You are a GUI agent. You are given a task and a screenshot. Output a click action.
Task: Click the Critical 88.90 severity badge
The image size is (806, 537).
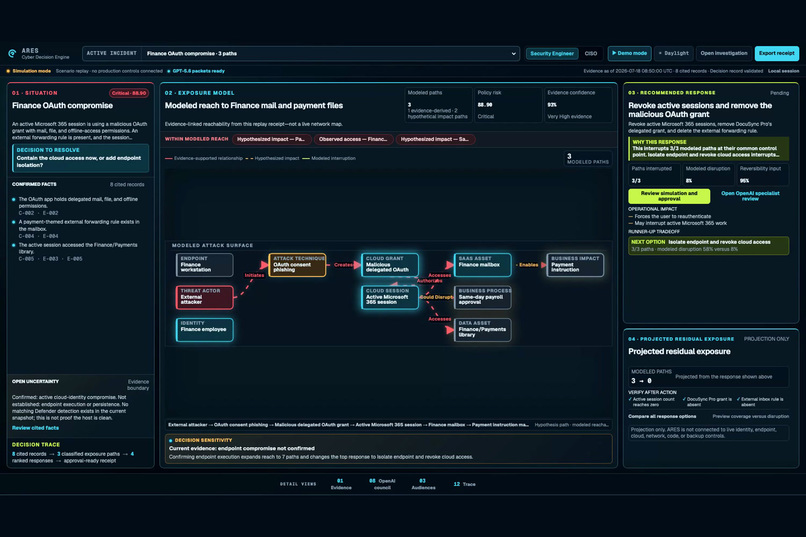[x=129, y=93]
